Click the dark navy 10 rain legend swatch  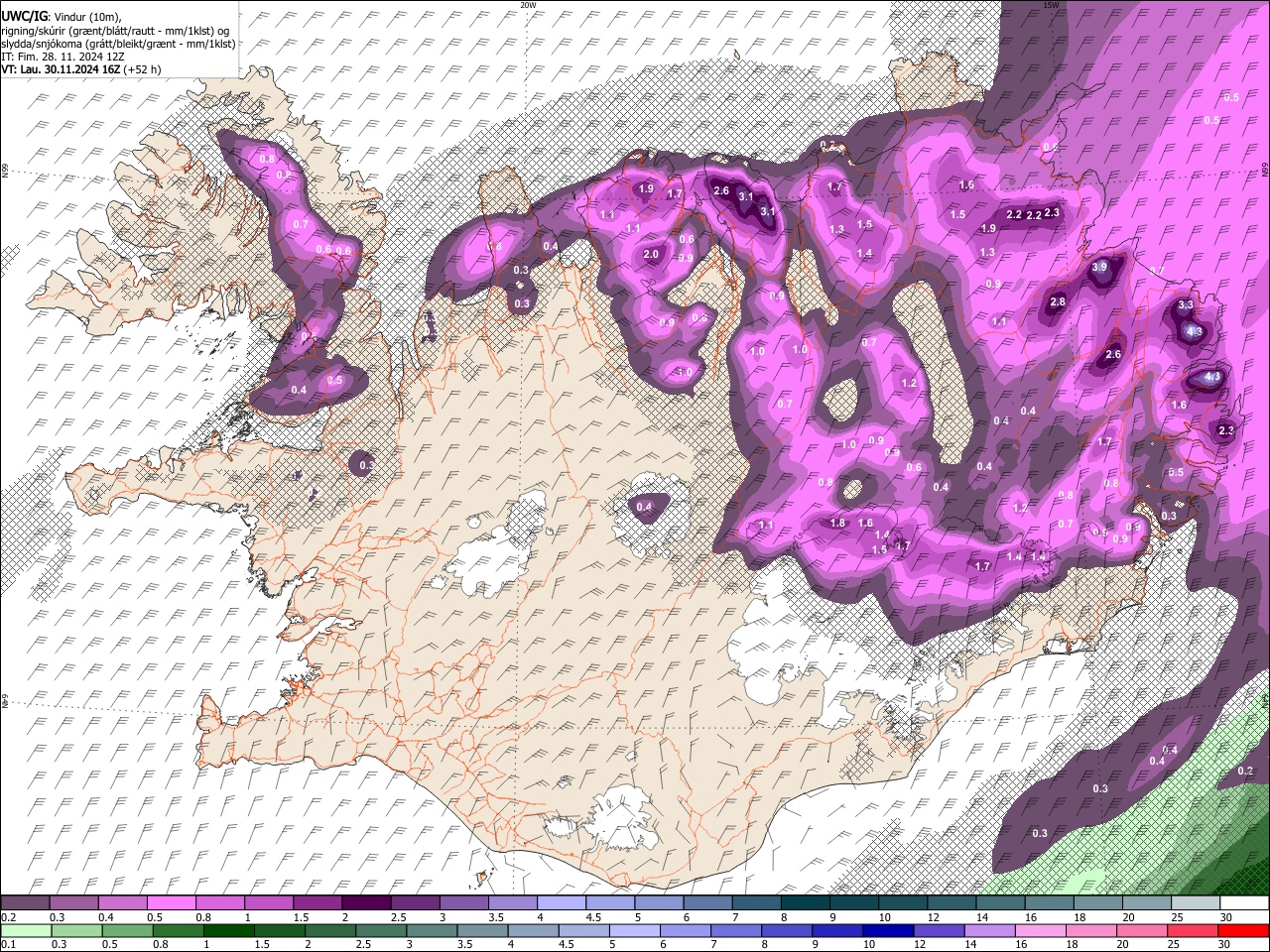(886, 931)
